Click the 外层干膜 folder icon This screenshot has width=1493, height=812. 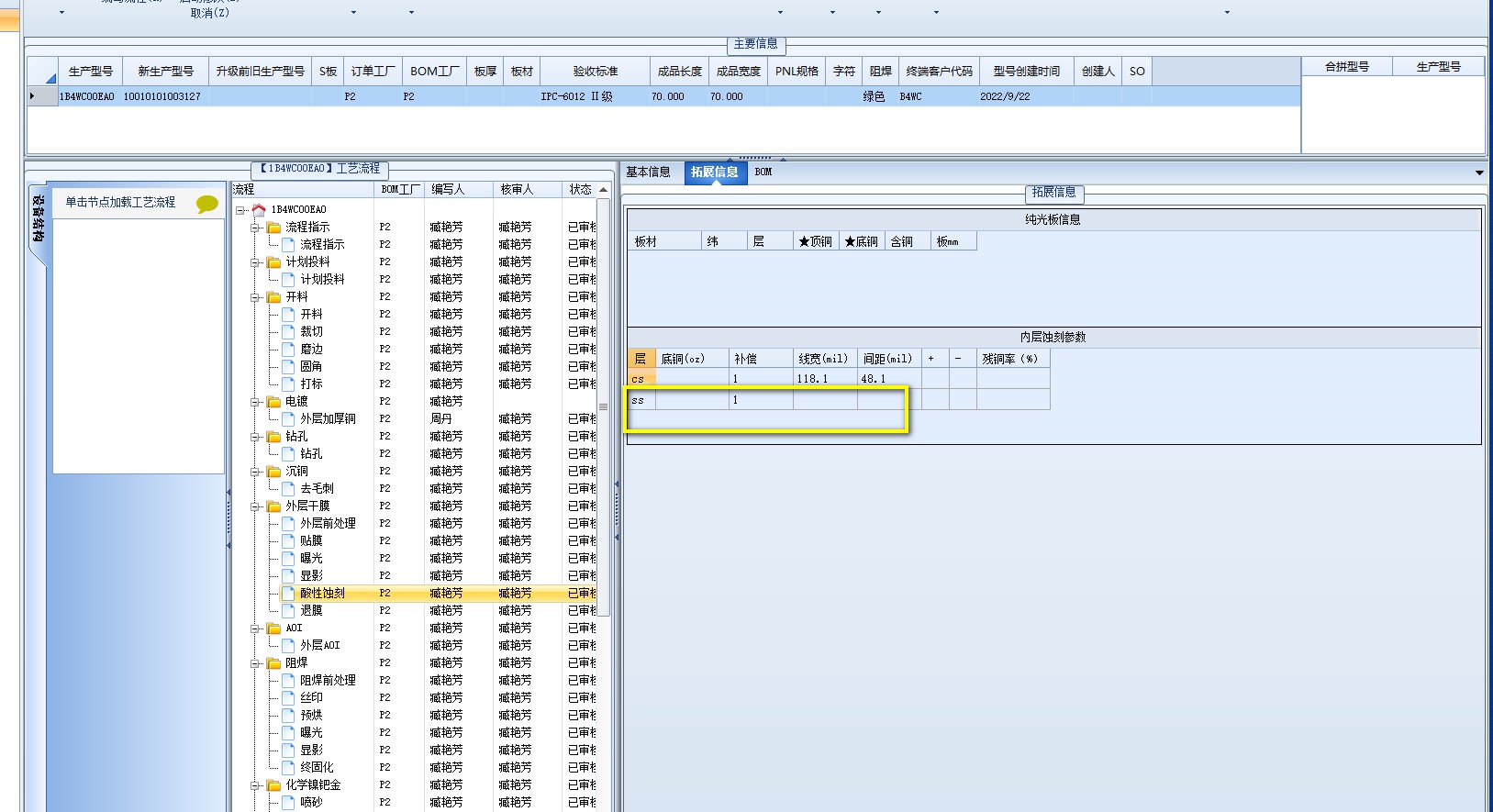pyautogui.click(x=273, y=506)
